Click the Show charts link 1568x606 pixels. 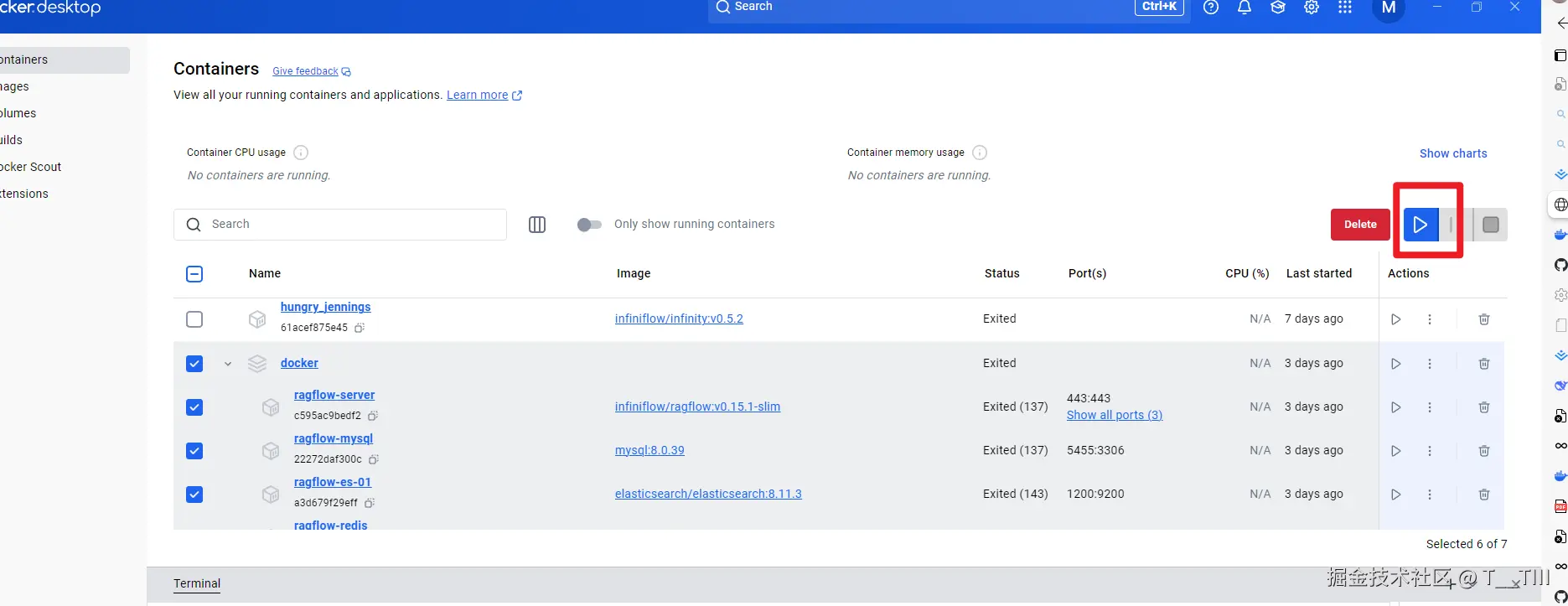click(x=1453, y=153)
